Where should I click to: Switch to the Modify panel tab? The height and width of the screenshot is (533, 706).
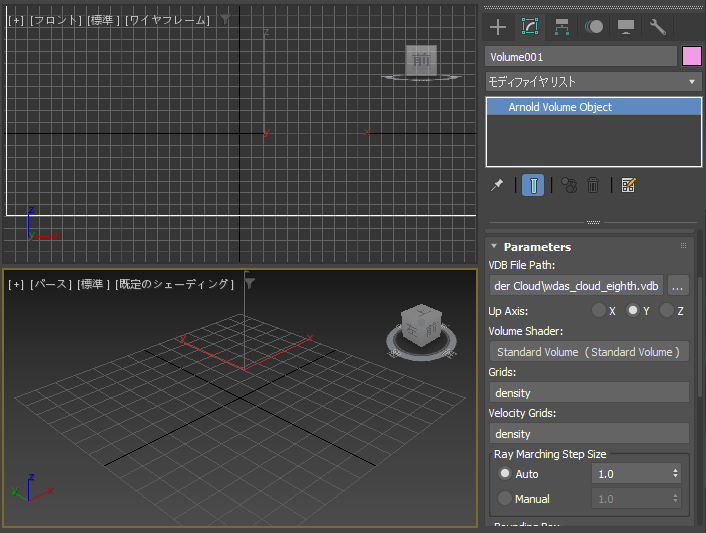pyautogui.click(x=530, y=27)
